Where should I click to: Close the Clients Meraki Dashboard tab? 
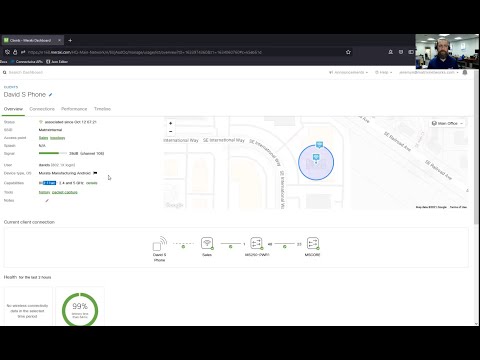pyautogui.click(x=59, y=40)
